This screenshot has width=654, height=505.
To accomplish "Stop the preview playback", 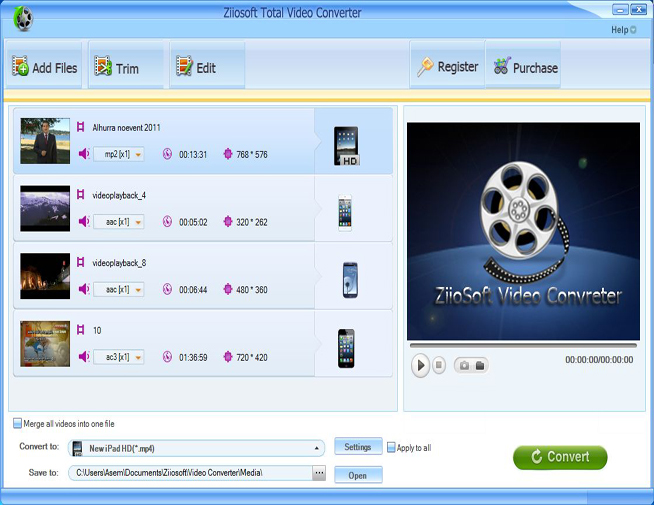I will tap(439, 365).
